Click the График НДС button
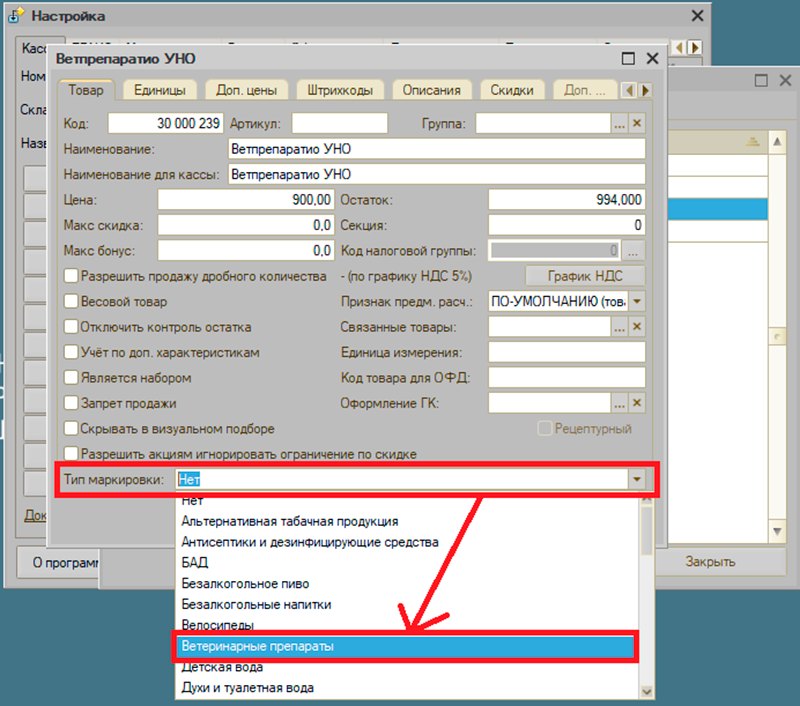This screenshot has width=800, height=706. [x=585, y=276]
